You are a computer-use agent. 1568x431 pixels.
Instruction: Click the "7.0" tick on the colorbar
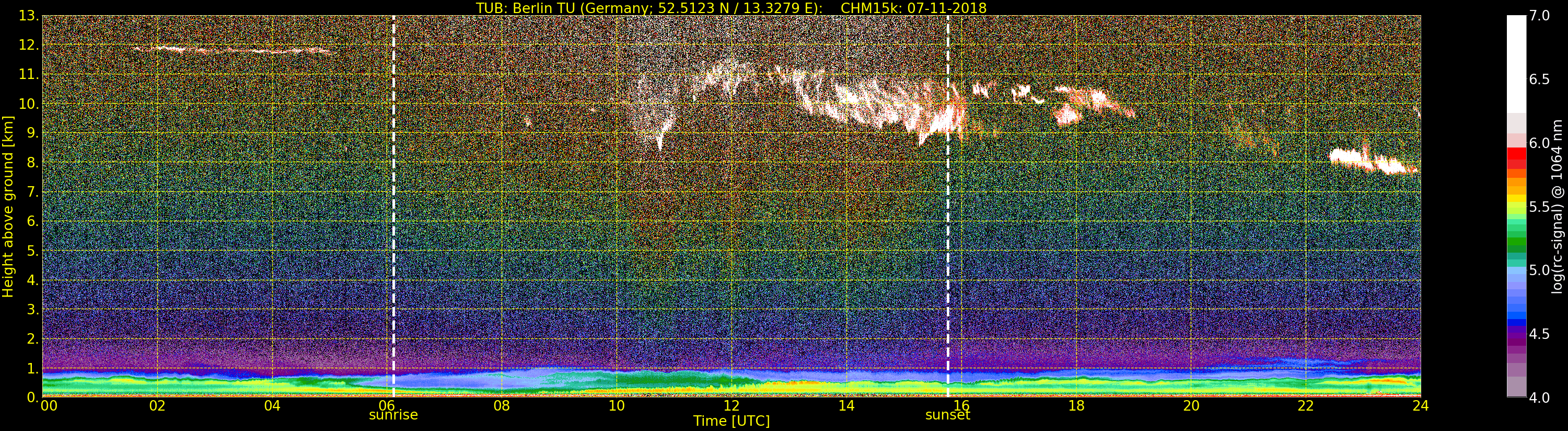pos(1539,16)
